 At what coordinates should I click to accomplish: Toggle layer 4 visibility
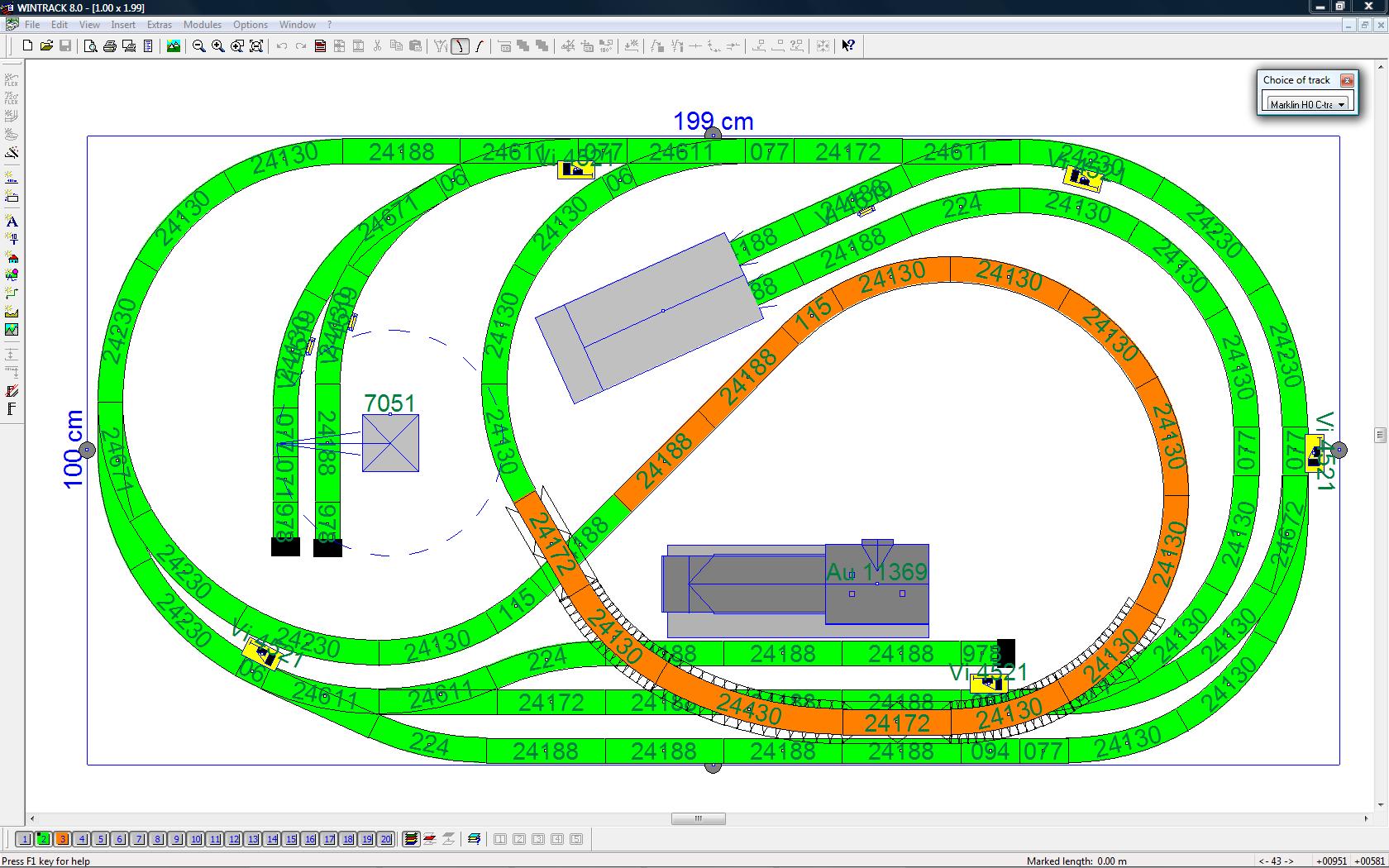tap(82, 839)
